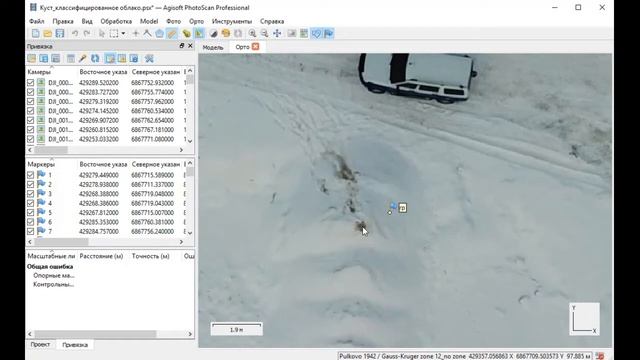Switch to the Привязка bottom tab
Image resolution: width=640 pixels, height=360 pixels.
75,345
